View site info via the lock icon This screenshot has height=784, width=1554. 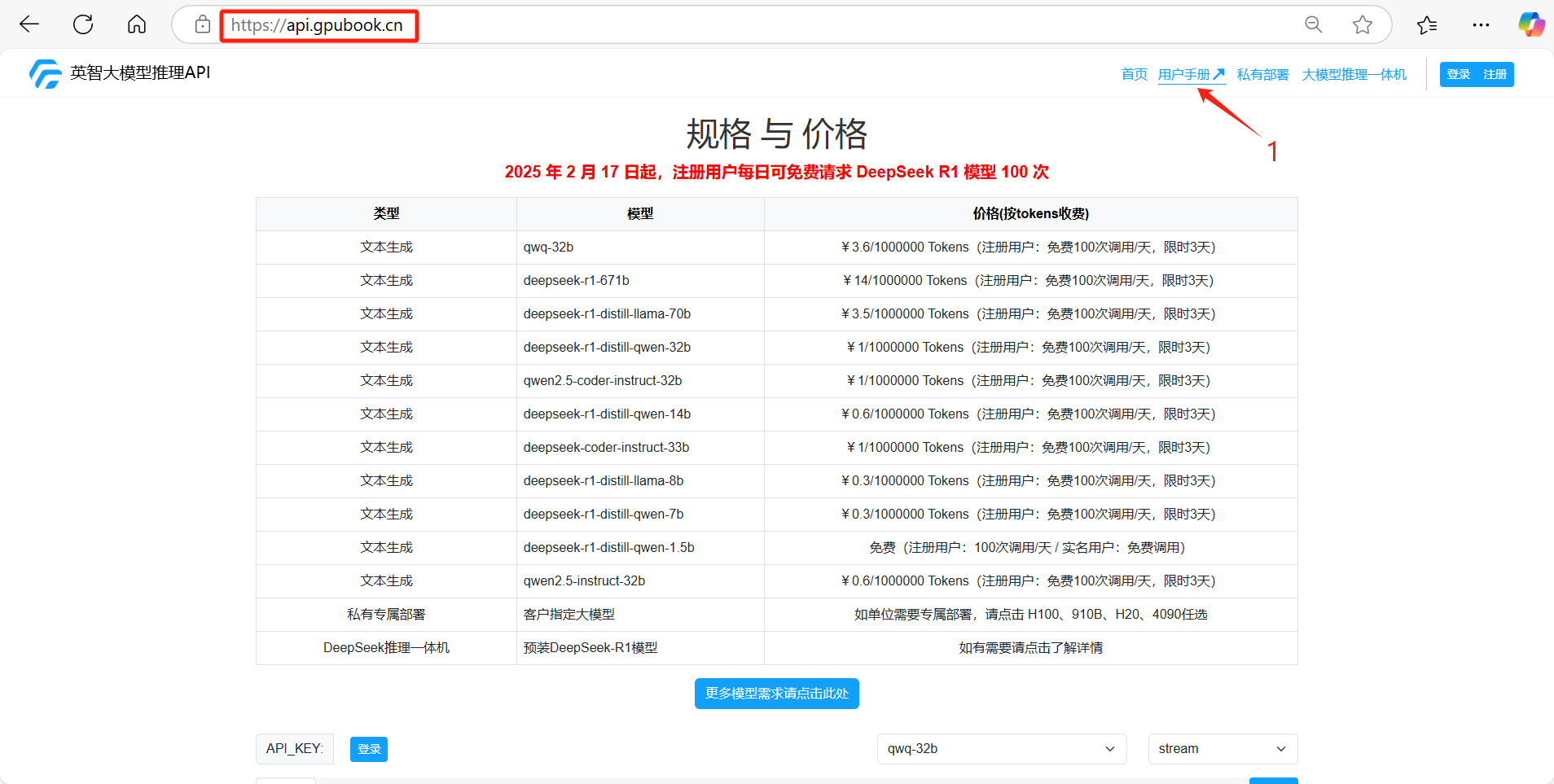tap(203, 24)
